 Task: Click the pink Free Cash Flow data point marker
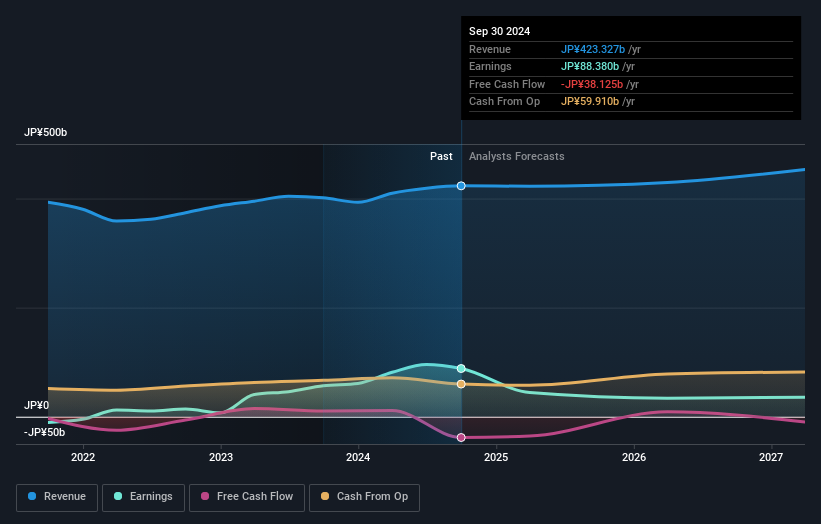461,438
